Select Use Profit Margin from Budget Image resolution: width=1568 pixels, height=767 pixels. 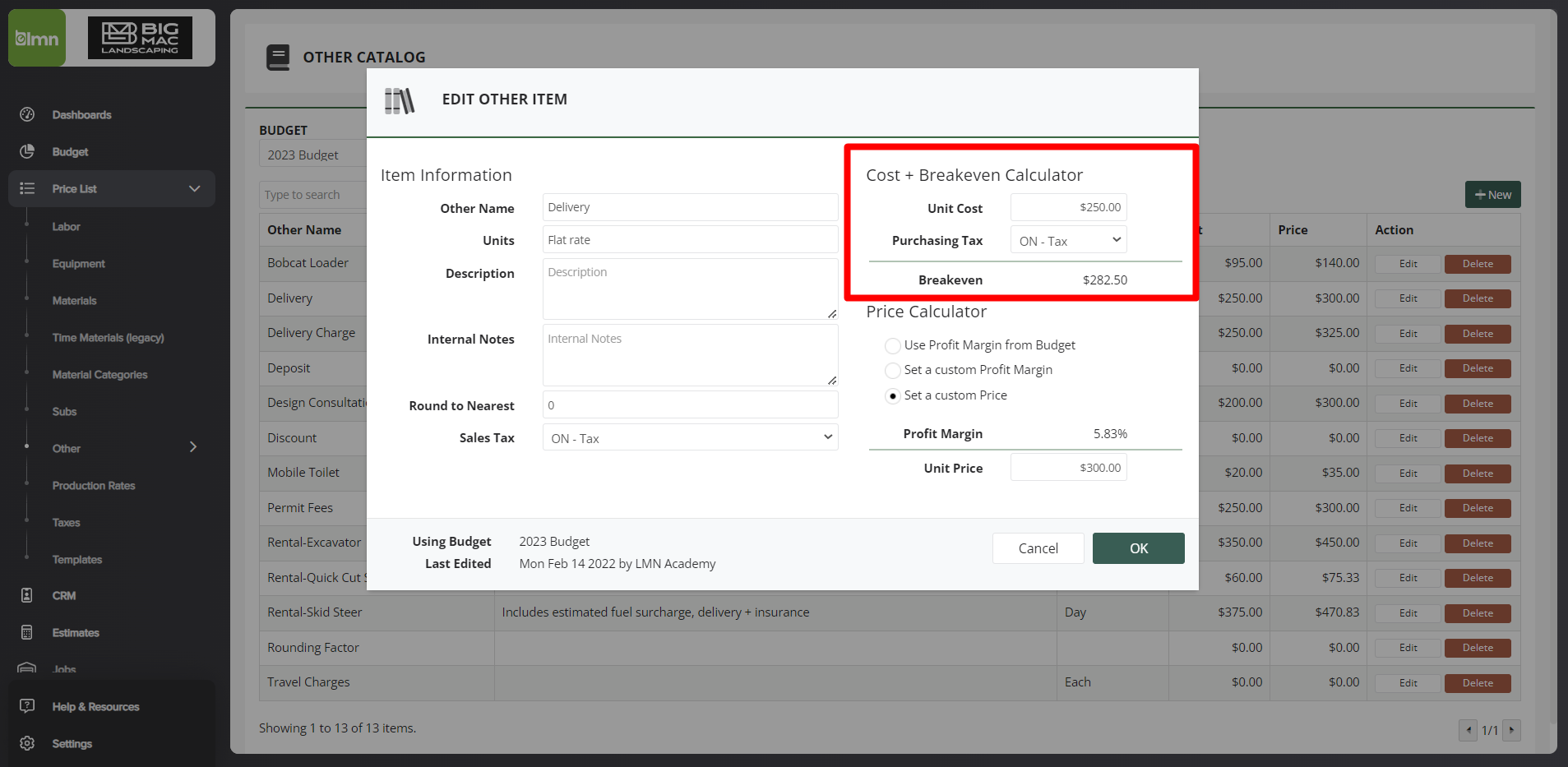click(892, 345)
